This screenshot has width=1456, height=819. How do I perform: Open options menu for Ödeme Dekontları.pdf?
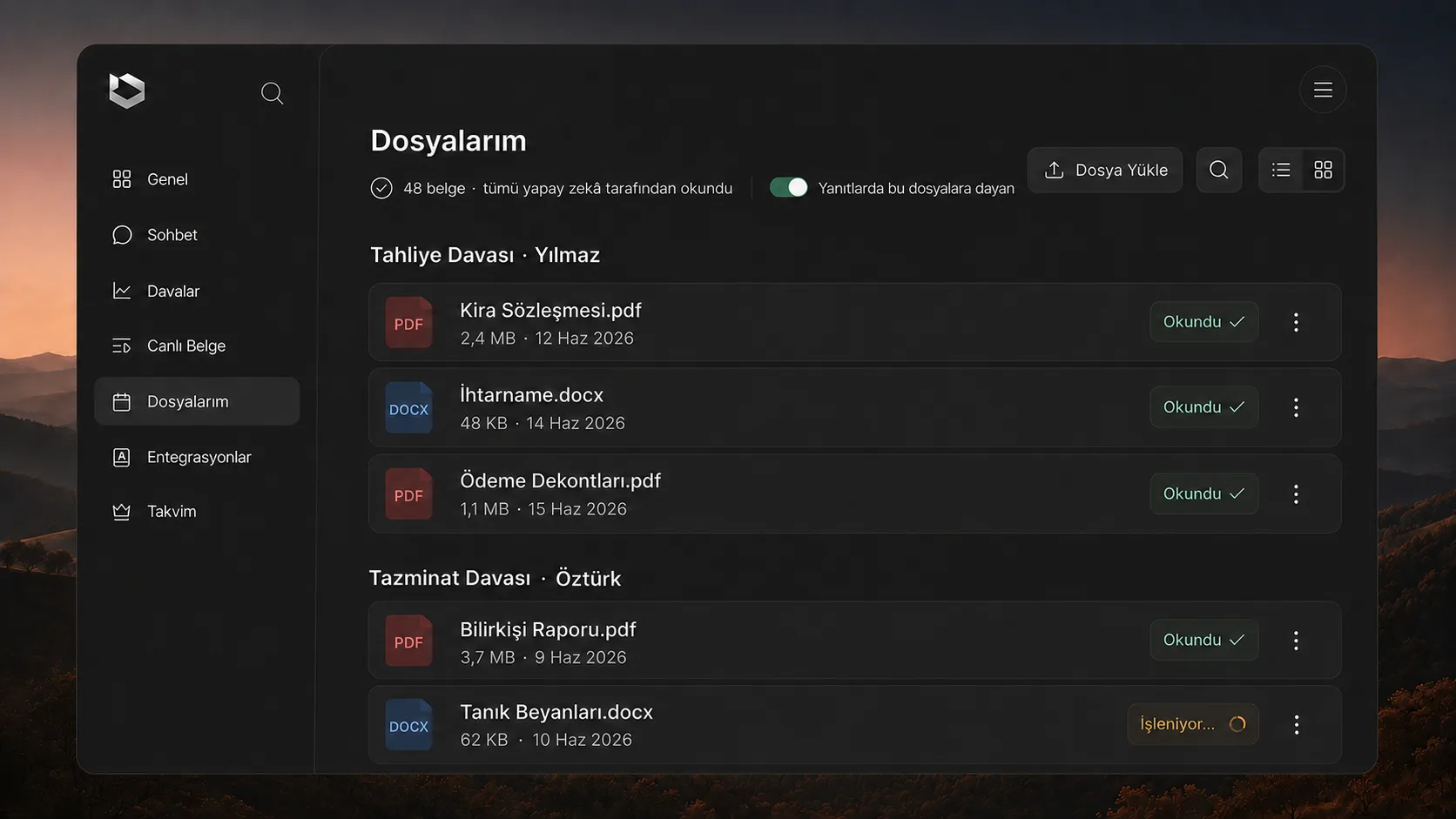1296,494
